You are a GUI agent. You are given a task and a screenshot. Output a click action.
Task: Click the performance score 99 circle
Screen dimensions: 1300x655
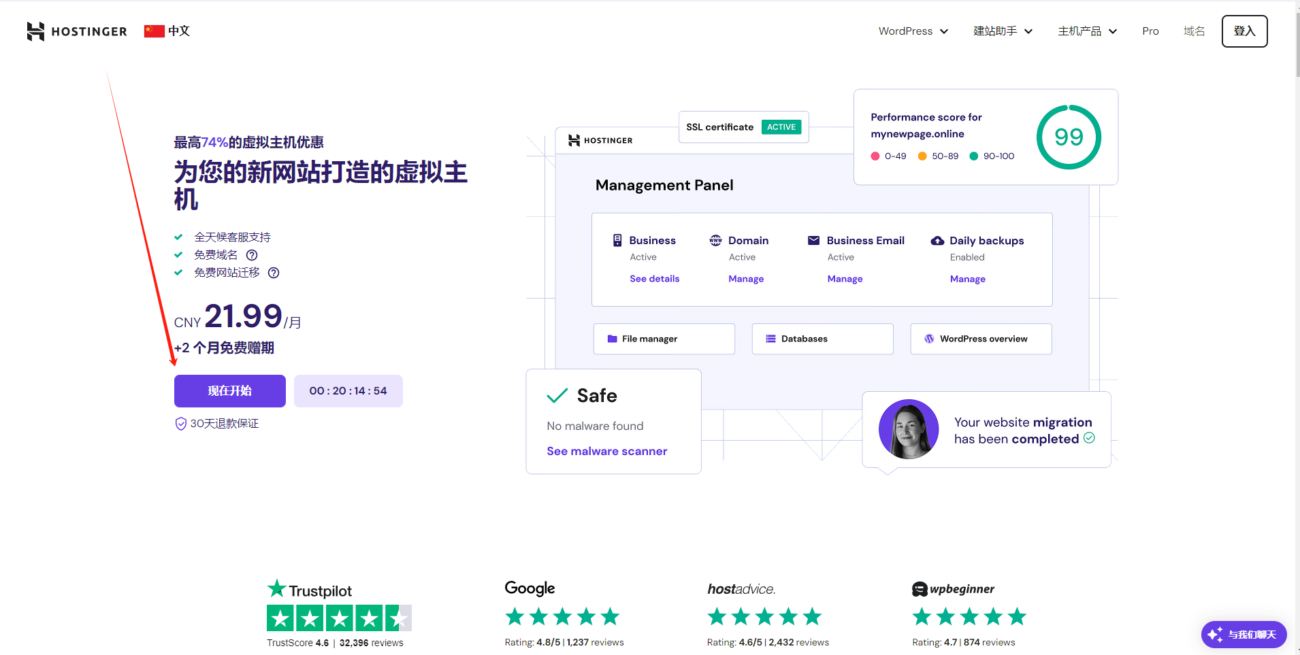1068,137
